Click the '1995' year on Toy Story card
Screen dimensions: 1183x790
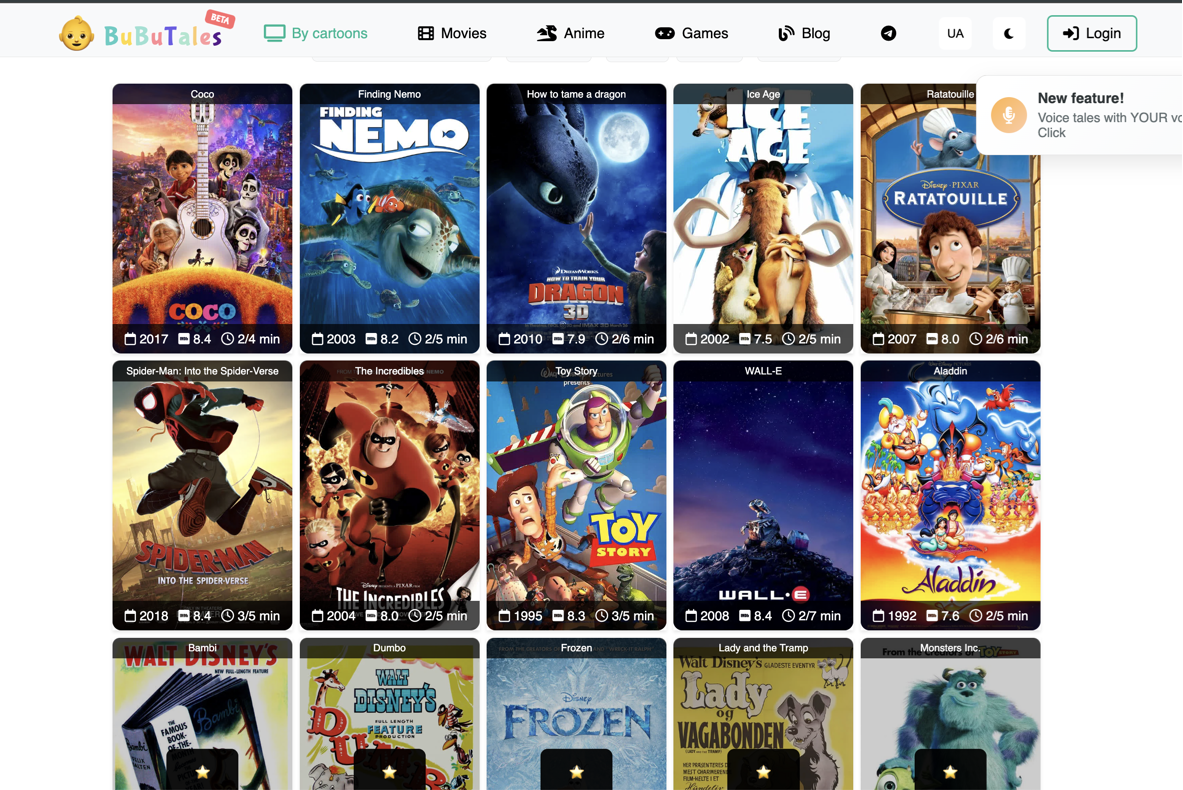(528, 616)
